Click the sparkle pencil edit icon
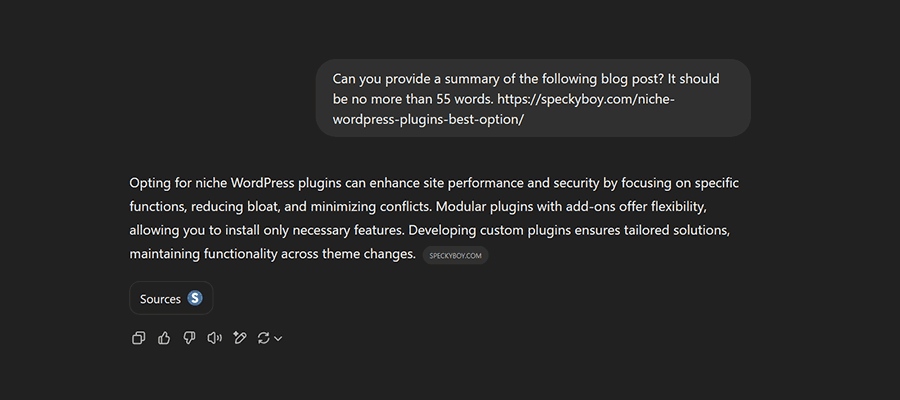 (239, 338)
